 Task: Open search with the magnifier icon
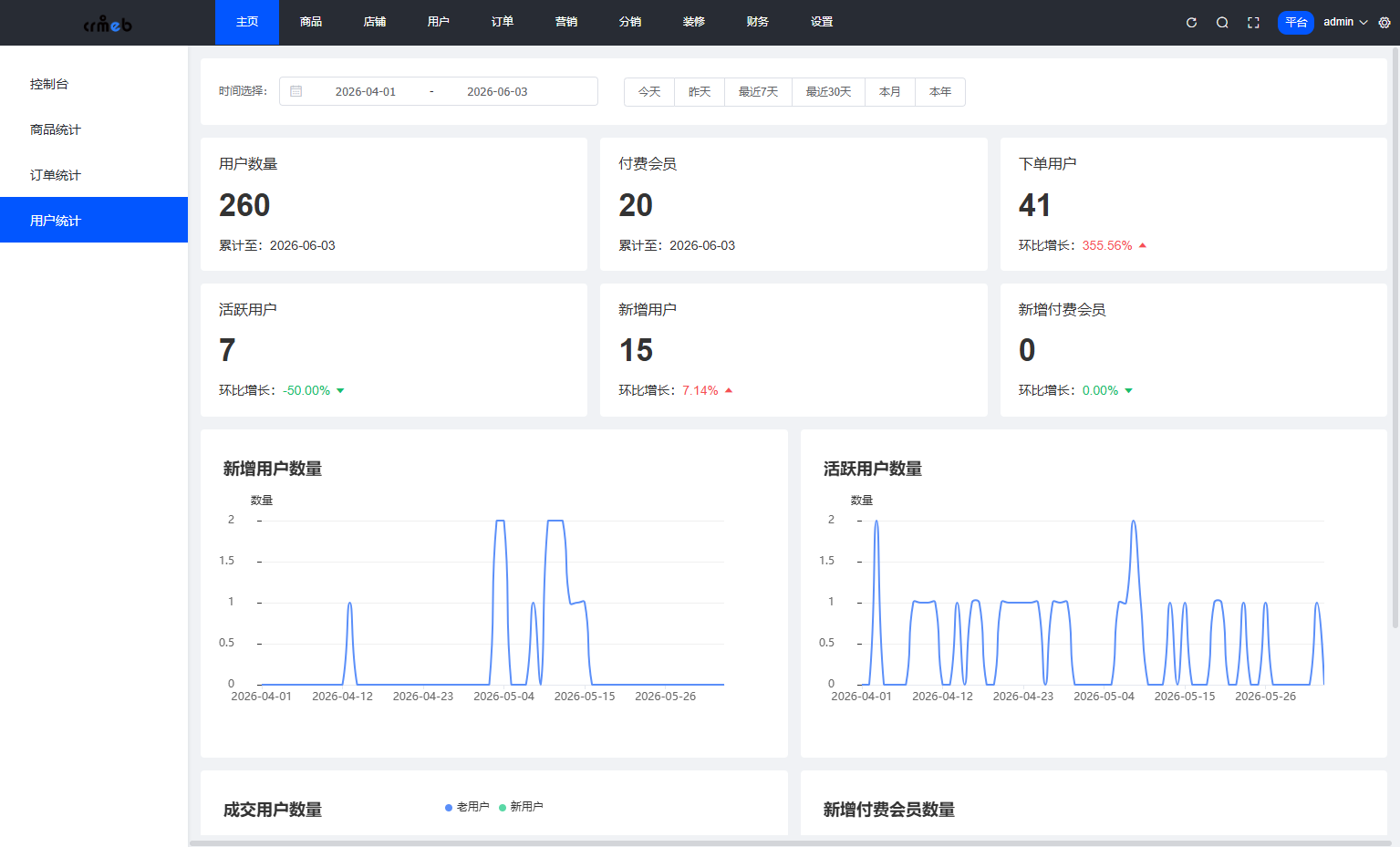pyautogui.click(x=1222, y=23)
